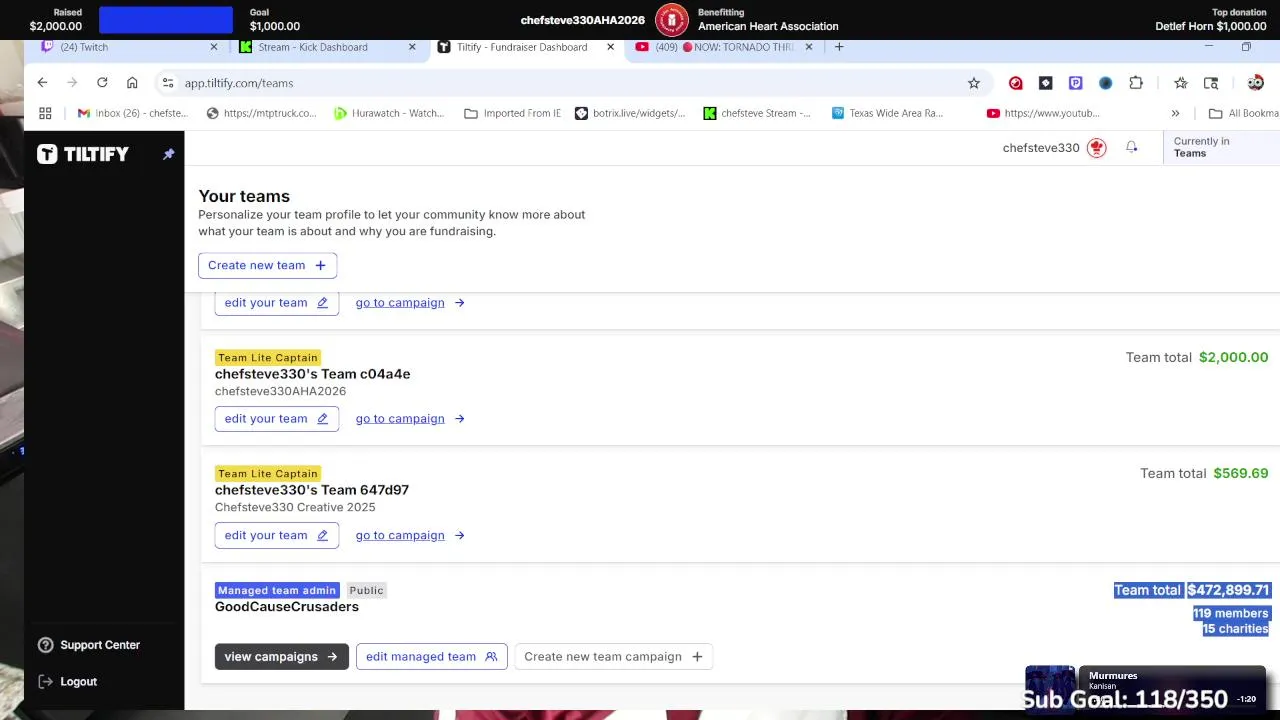
Task: Click the chefsteve330's Team c04a4e name
Action: tap(312, 374)
